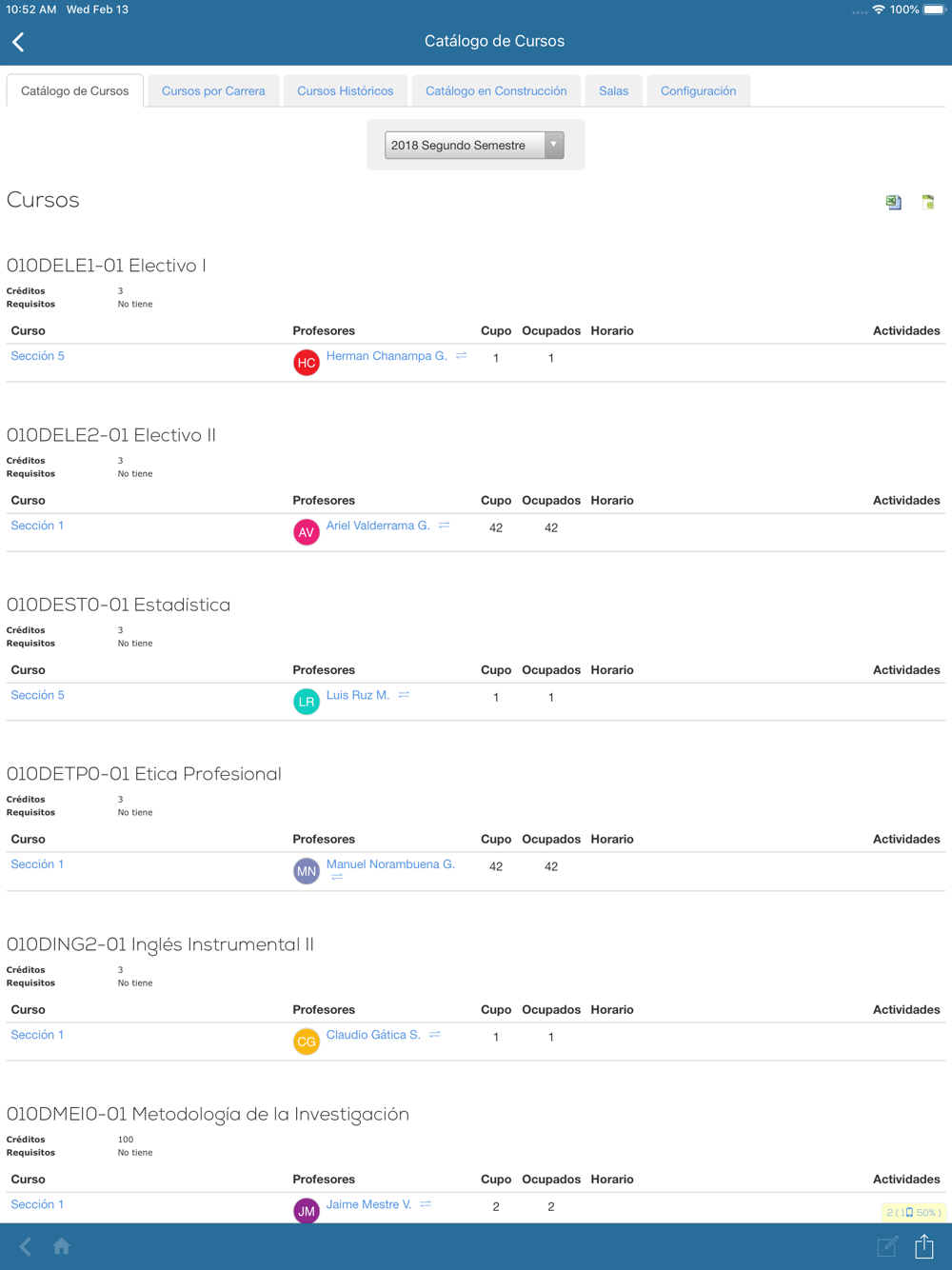Open the 2018 Segundo Semestre dropdown
Image resolution: width=952 pixels, height=1270 pixels.
474,146
